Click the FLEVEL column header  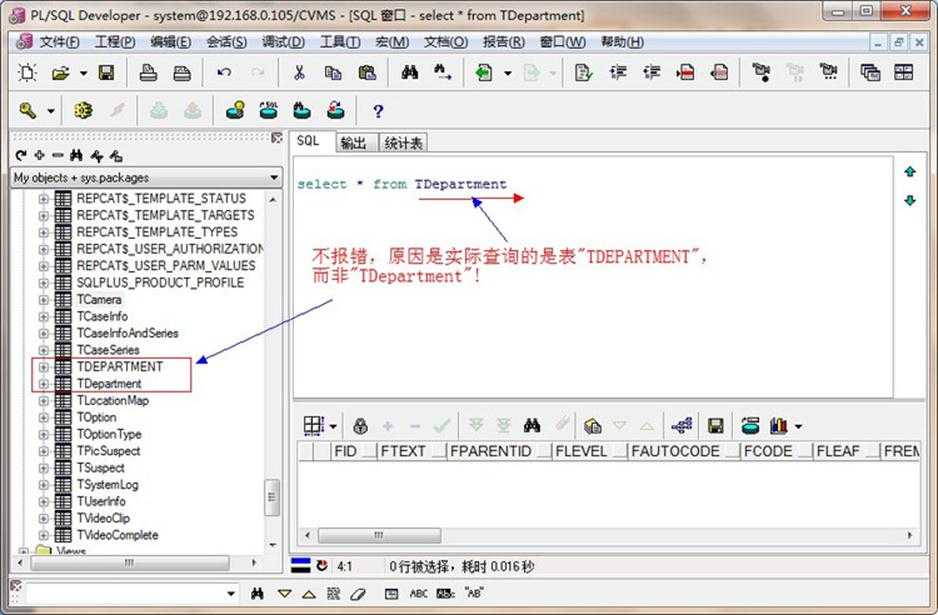589,451
